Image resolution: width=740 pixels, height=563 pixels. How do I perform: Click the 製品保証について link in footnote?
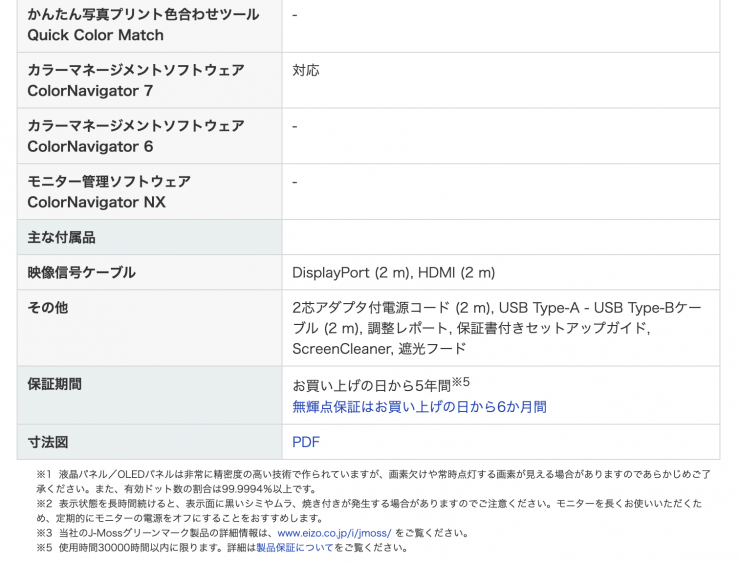(x=294, y=548)
